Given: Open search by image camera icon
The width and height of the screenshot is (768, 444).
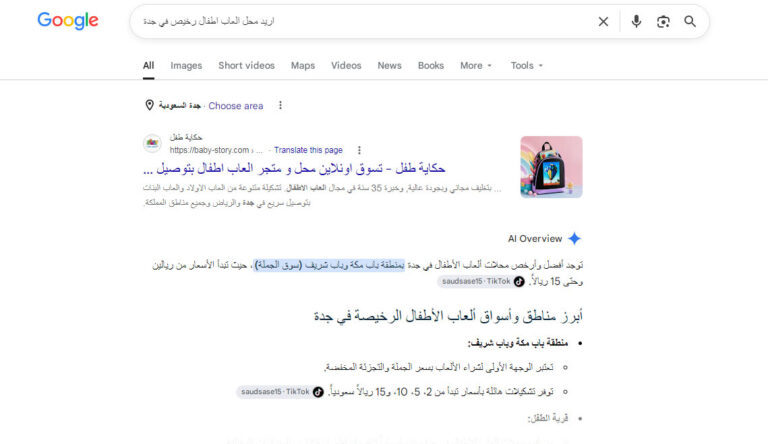Looking at the screenshot, I should coord(663,22).
